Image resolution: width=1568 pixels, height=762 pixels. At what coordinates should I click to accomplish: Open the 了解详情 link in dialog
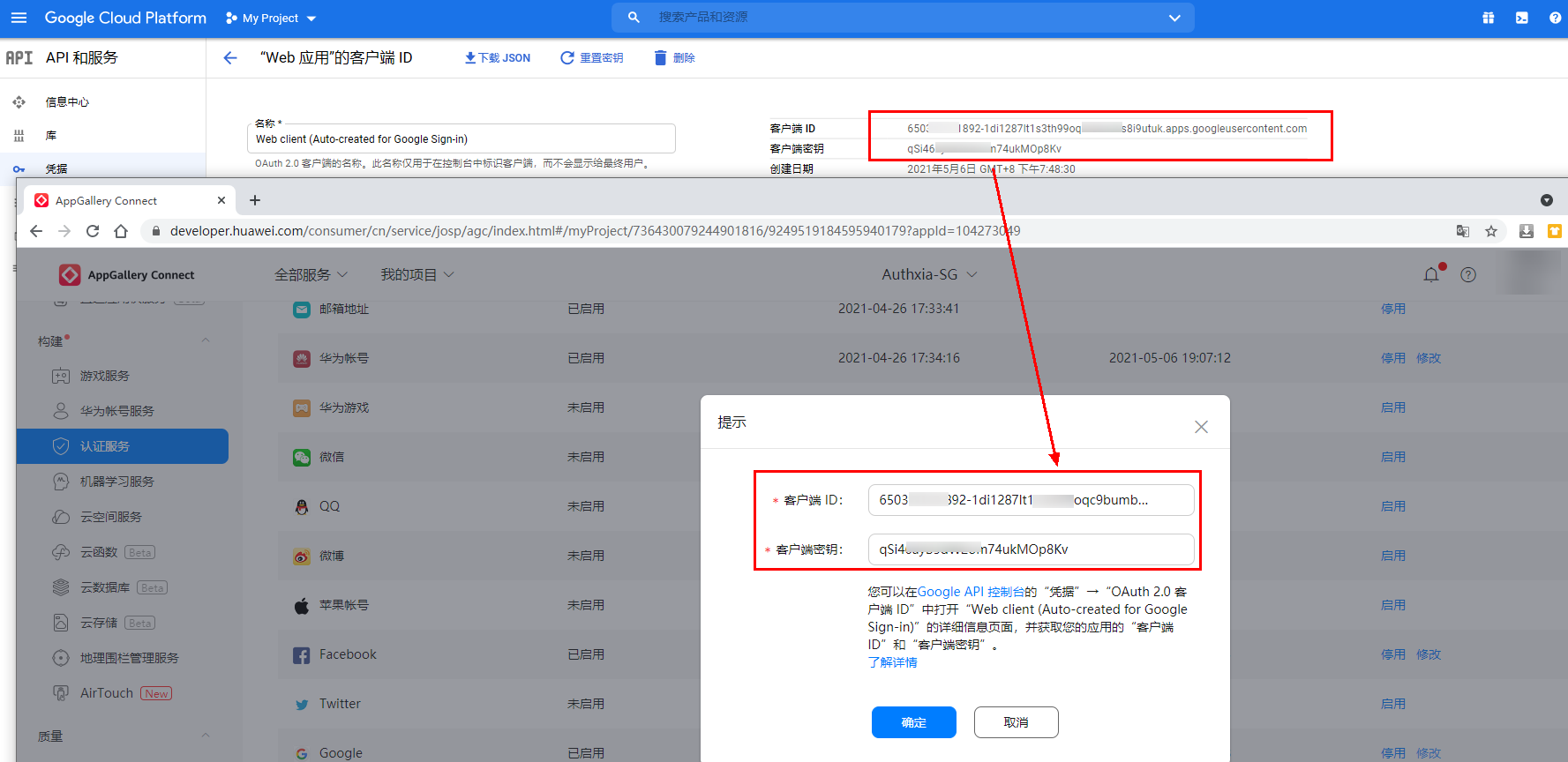pos(892,662)
